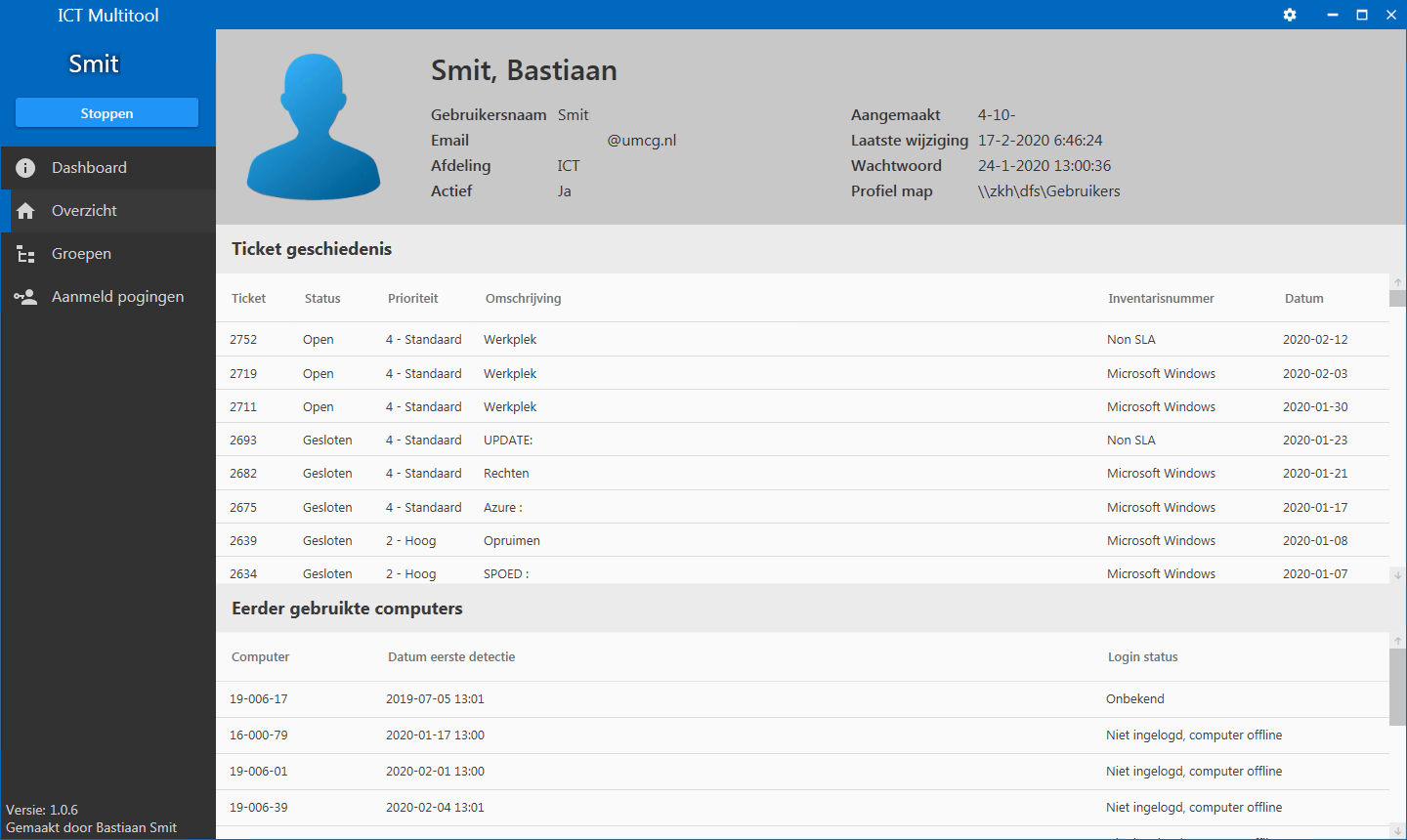Sort computers by Login status header
This screenshot has height=840, width=1407.
coord(1142,657)
